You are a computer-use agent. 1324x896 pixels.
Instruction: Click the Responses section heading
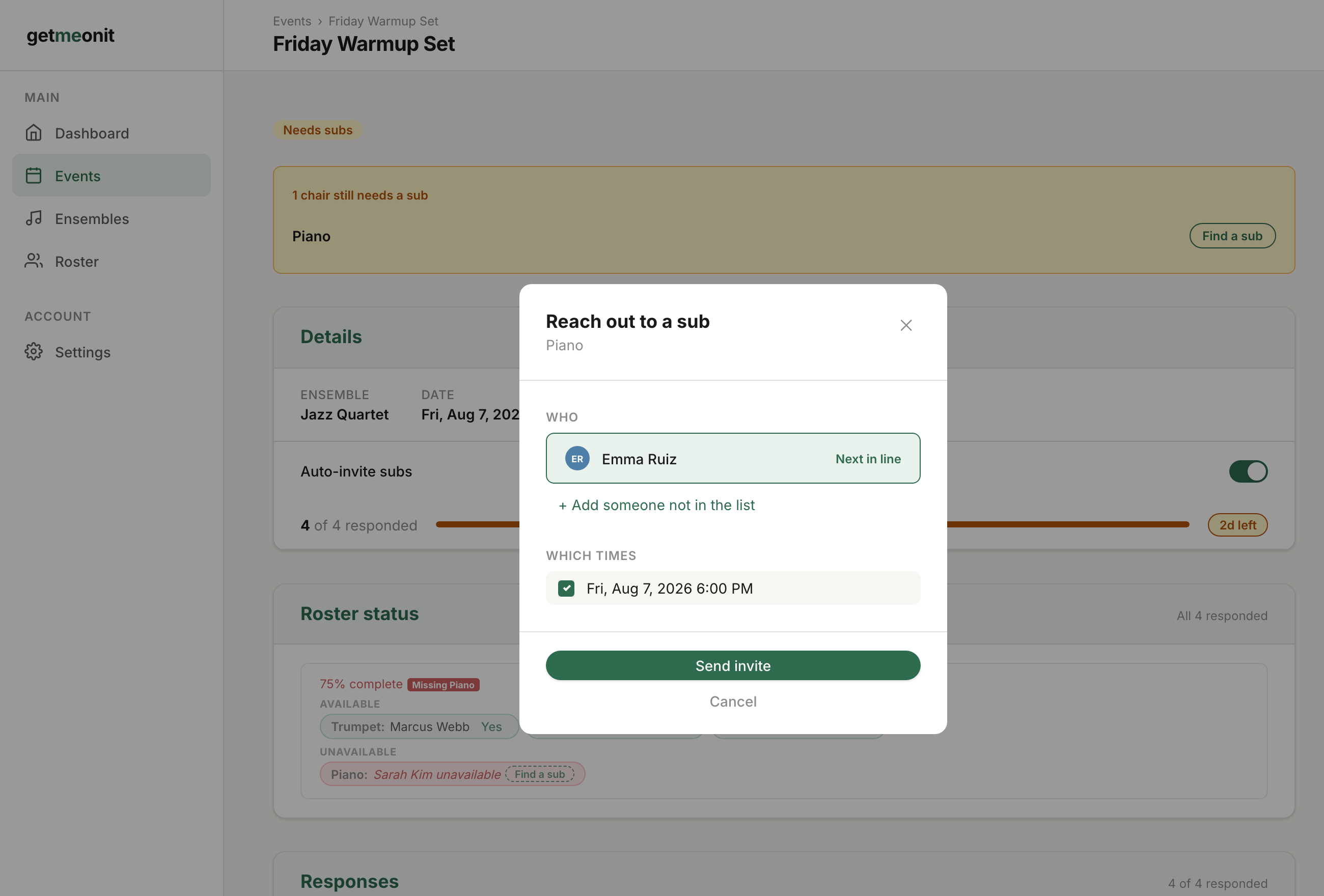[x=349, y=881]
